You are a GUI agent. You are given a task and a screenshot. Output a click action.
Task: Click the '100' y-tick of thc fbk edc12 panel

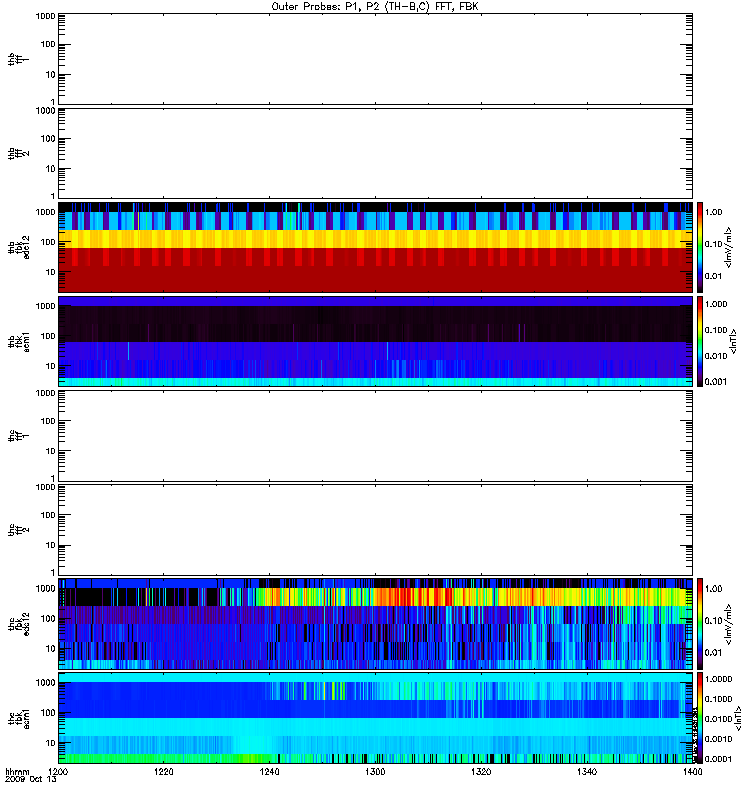coord(48,619)
